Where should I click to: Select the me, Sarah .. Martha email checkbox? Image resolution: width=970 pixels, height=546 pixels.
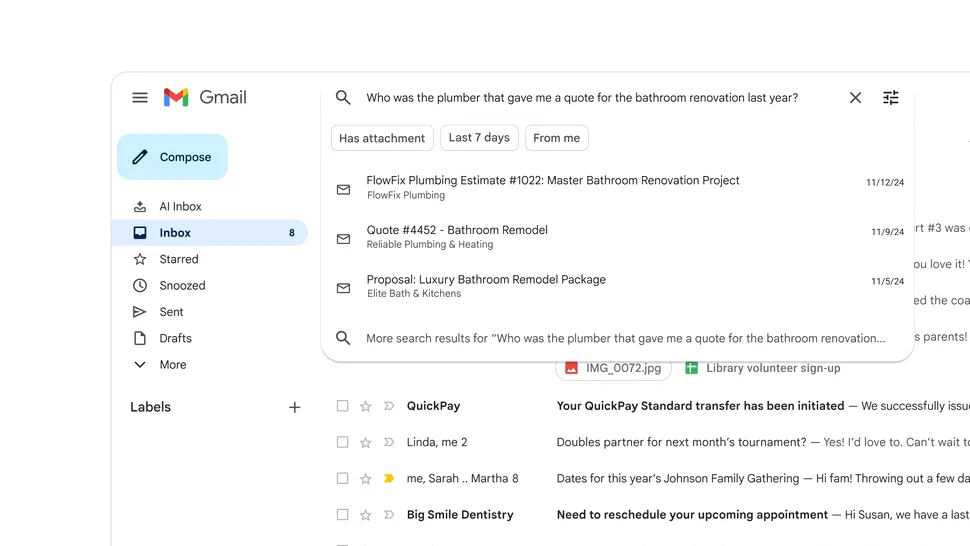[x=342, y=478]
